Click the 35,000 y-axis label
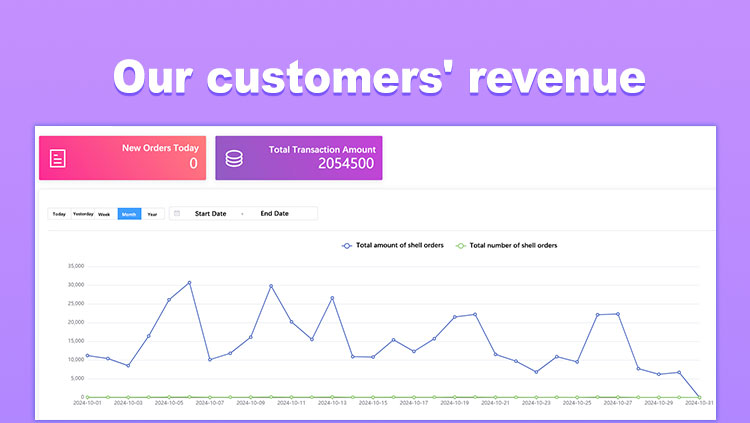This screenshot has height=423, width=750. pyautogui.click(x=74, y=266)
